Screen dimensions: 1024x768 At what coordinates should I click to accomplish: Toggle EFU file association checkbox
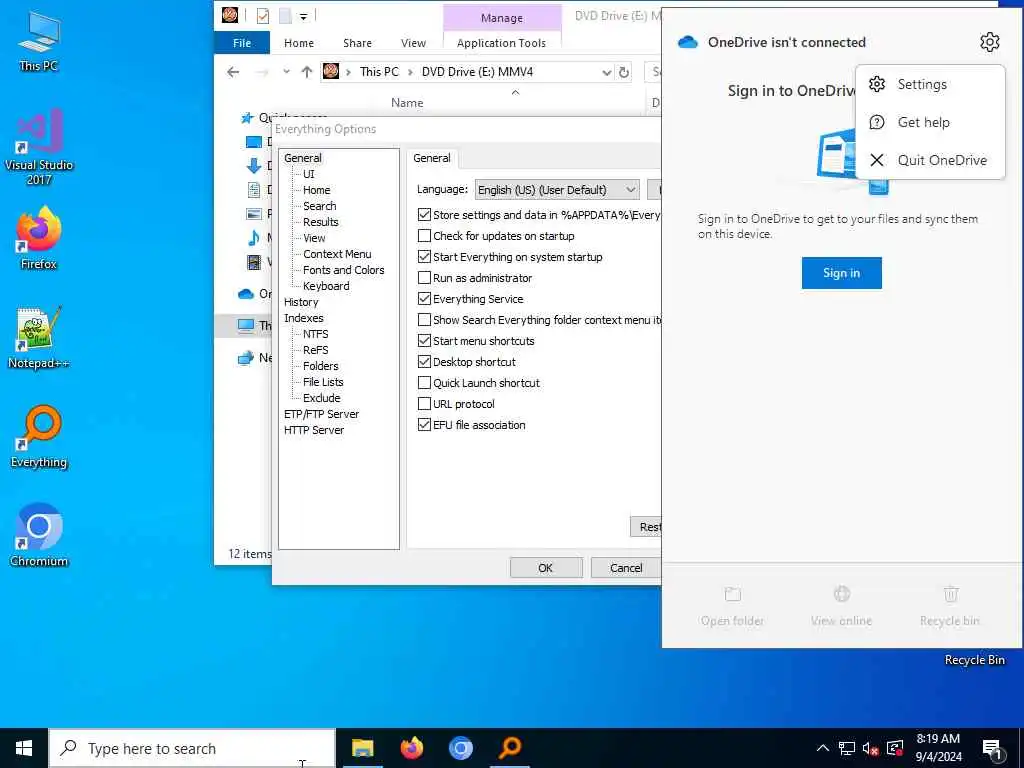point(424,424)
